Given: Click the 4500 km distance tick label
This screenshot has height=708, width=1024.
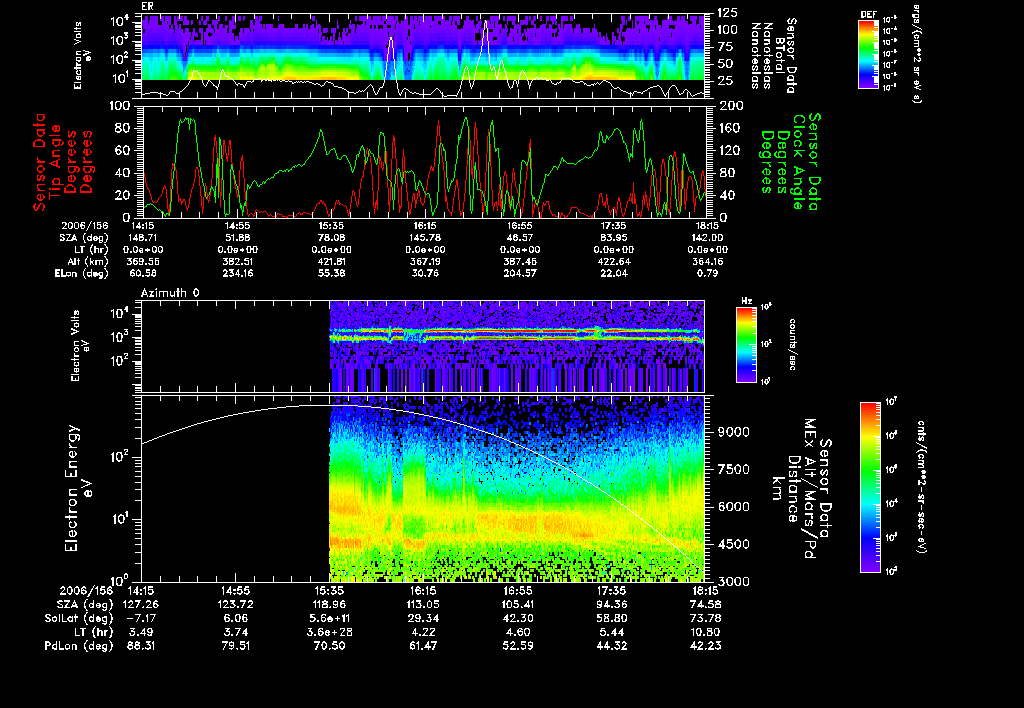Looking at the screenshot, I should (733, 545).
